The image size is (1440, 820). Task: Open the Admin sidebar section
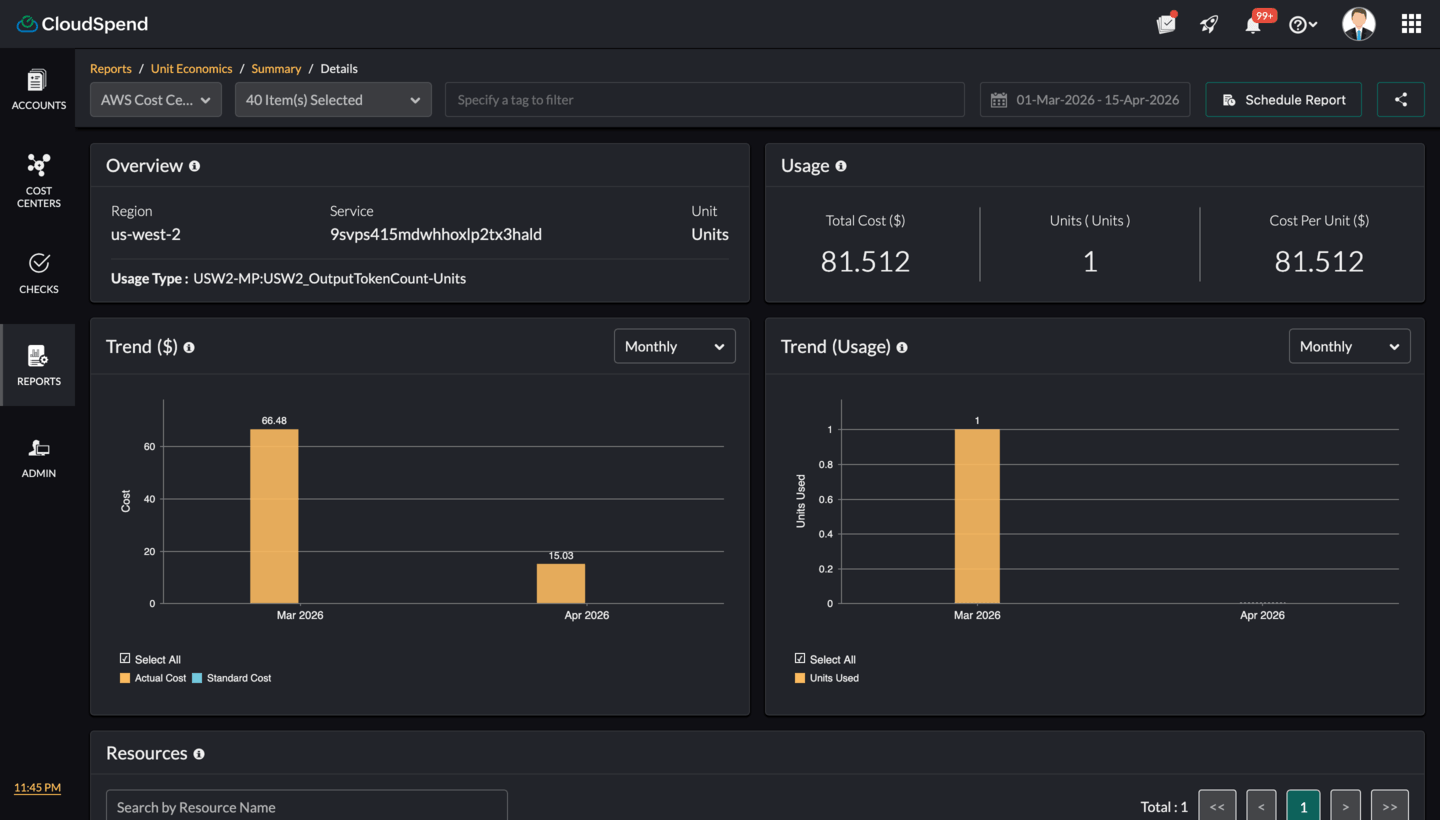click(38, 458)
